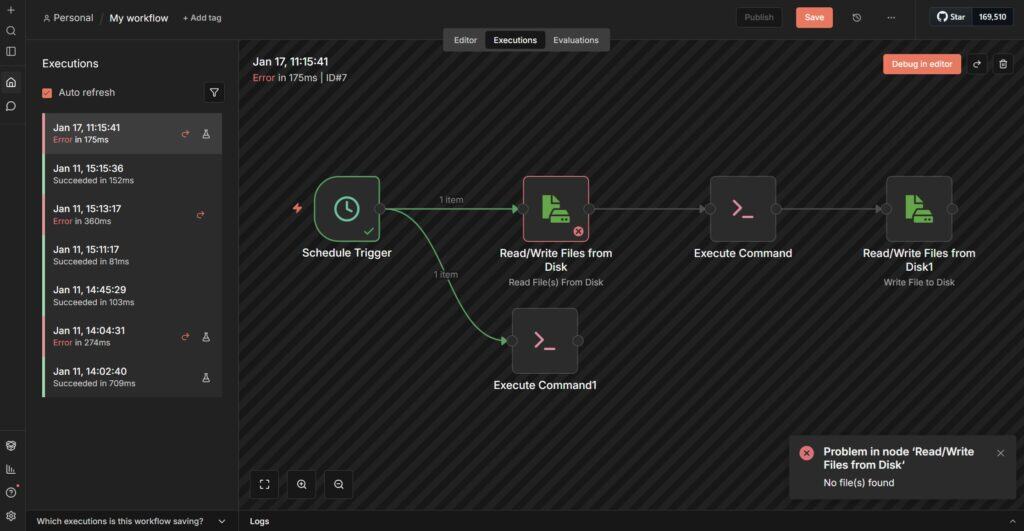This screenshot has height=531, width=1024.
Task: Click the Debug in editor button
Action: [x=921, y=64]
